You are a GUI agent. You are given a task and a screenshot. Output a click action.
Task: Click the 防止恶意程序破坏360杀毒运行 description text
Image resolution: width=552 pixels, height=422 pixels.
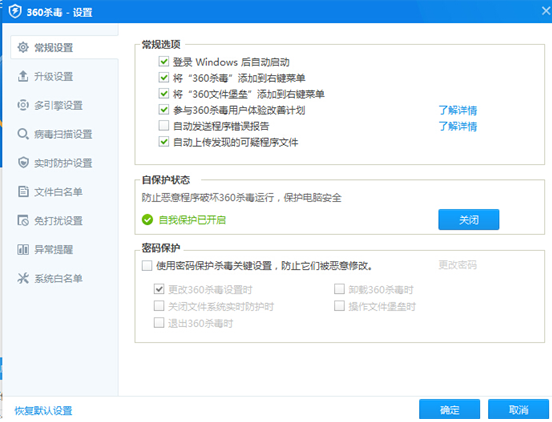pos(242,197)
